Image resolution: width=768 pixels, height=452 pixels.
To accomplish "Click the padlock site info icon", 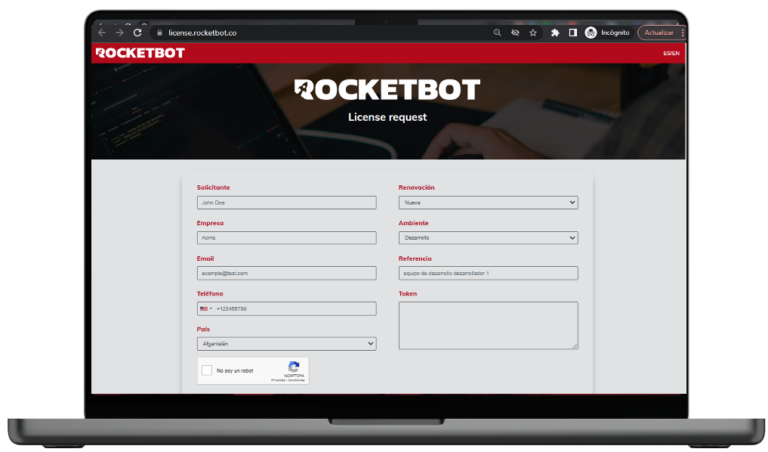I will click(x=159, y=33).
